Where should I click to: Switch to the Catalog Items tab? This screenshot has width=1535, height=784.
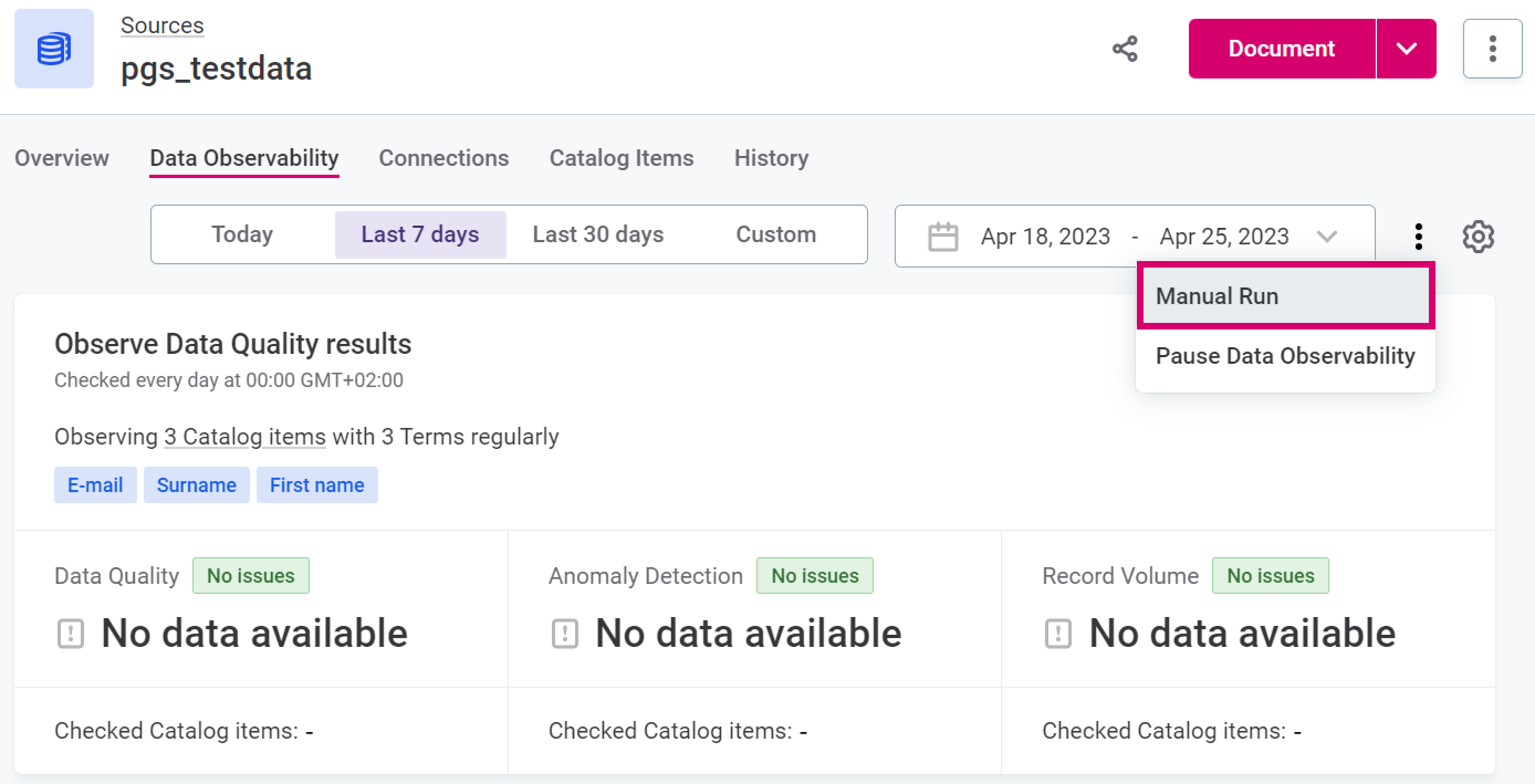(x=621, y=158)
